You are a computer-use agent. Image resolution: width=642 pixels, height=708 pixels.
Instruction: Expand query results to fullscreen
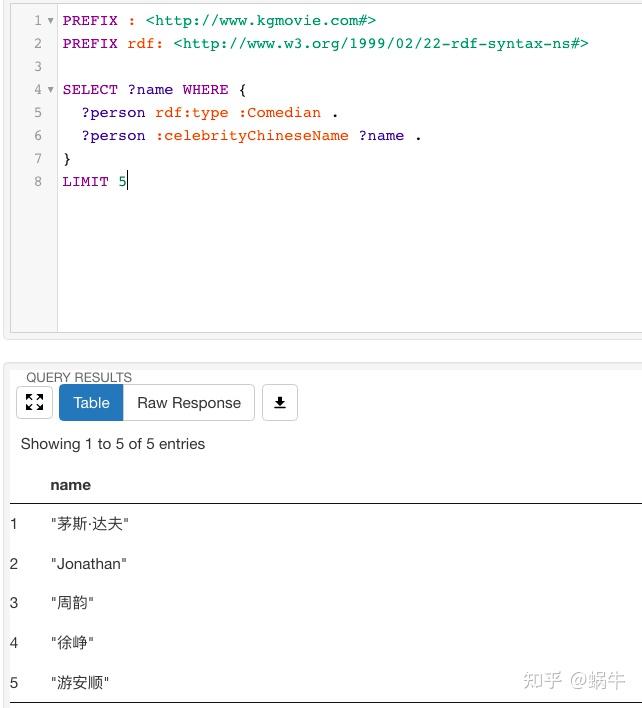pos(34,402)
